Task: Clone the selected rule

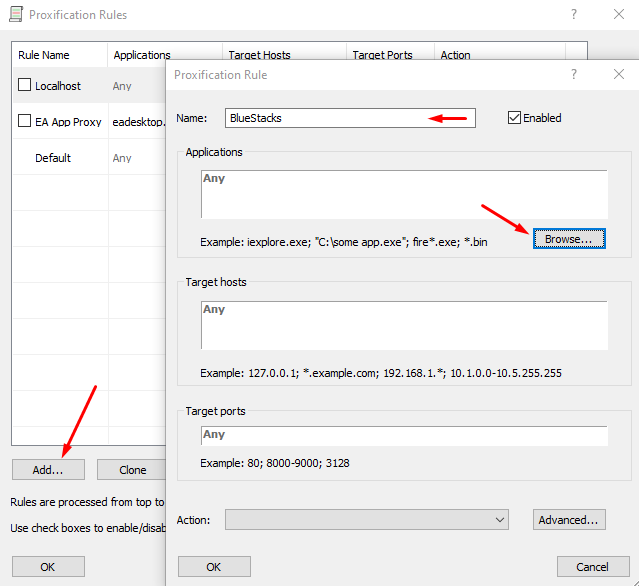Action: [x=131, y=470]
